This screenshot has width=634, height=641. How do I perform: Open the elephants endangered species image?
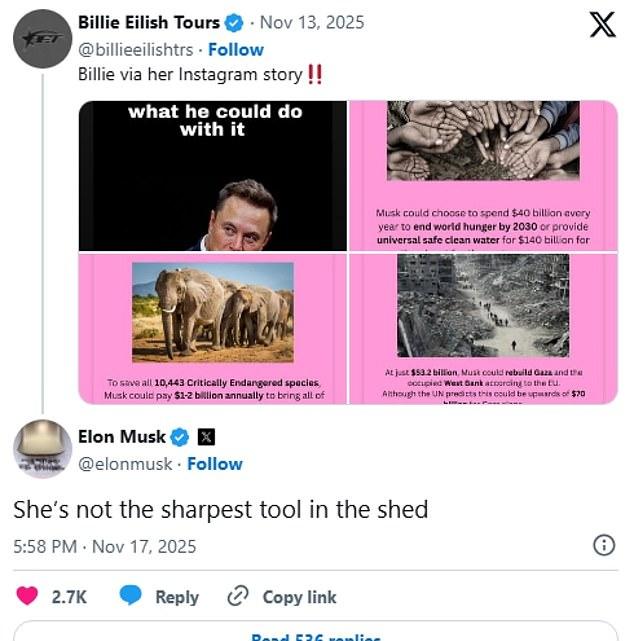click(x=213, y=328)
